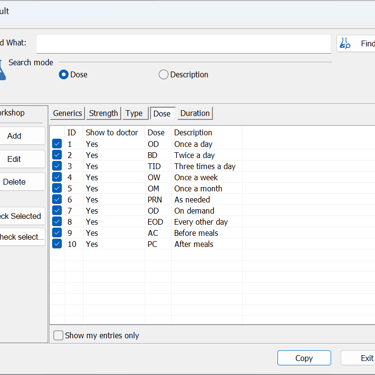
Task: Click the Check Selected button
Action: tap(21, 216)
